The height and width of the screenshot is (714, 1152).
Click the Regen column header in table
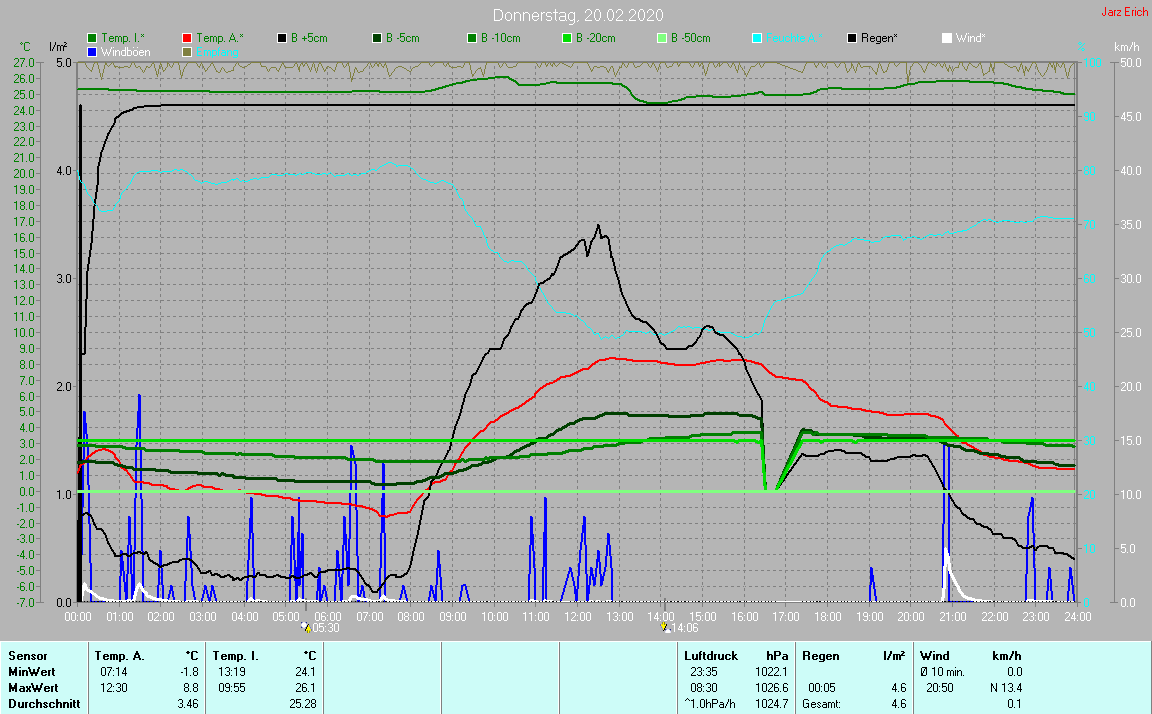click(821, 656)
